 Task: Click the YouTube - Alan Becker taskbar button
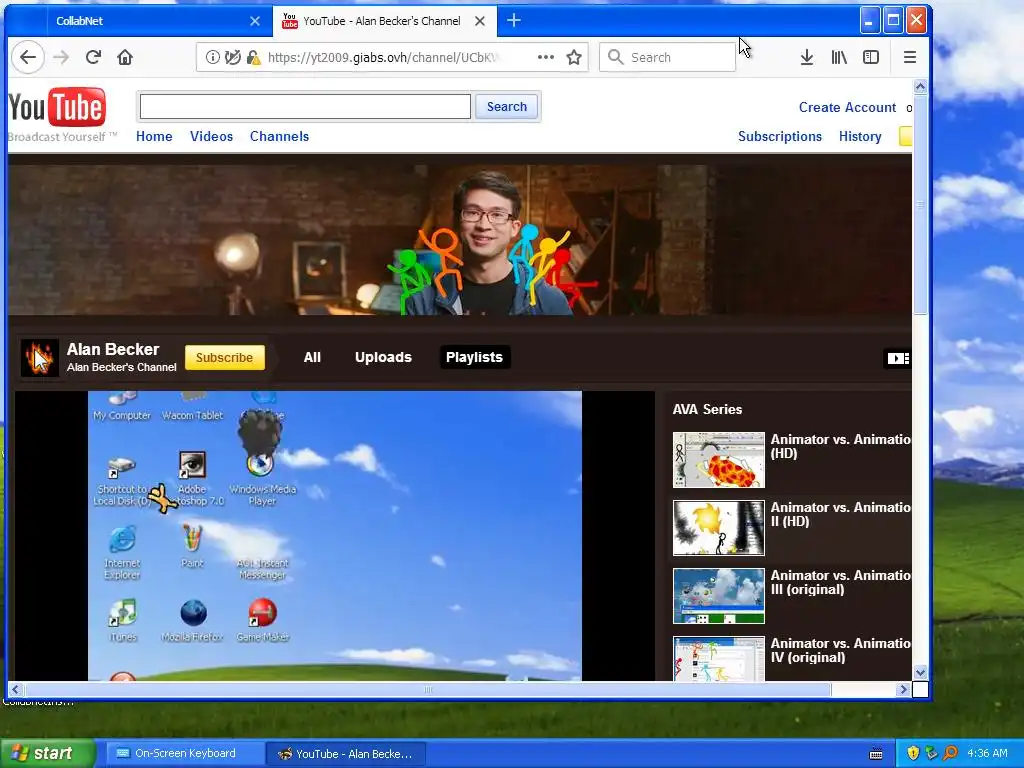tap(346, 754)
